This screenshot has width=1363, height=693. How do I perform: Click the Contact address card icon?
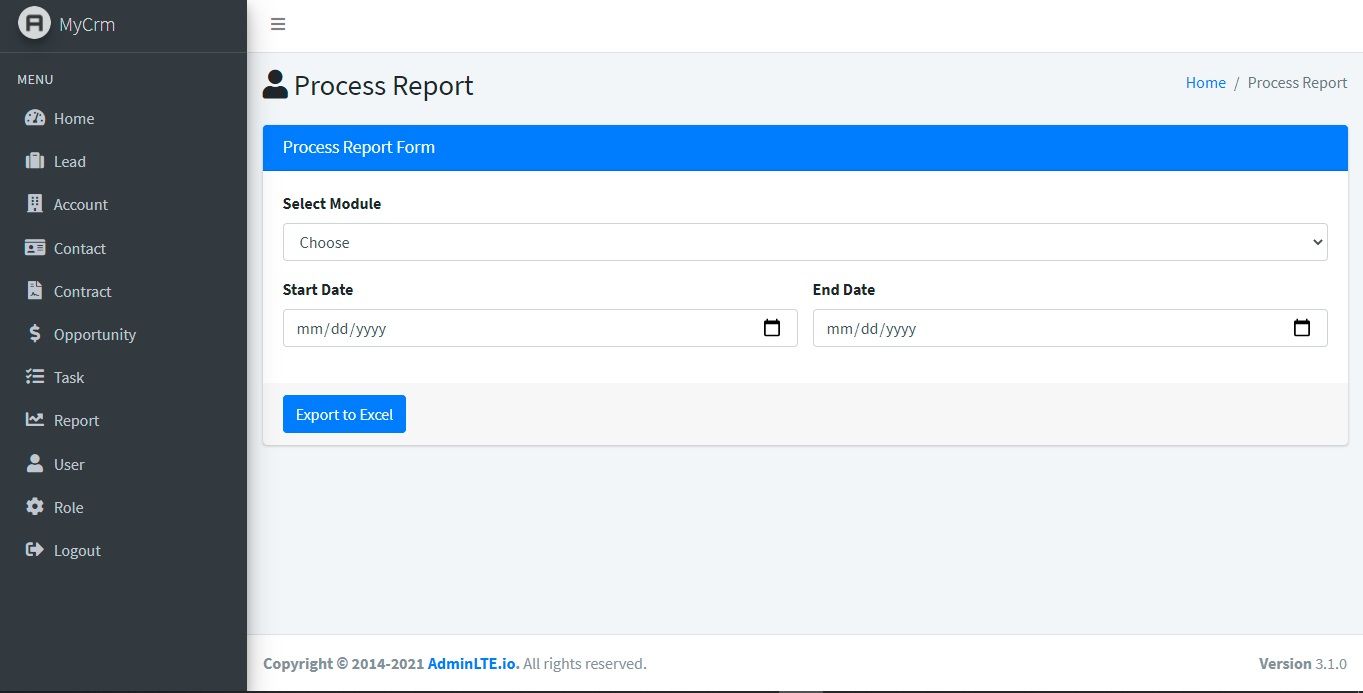35,248
